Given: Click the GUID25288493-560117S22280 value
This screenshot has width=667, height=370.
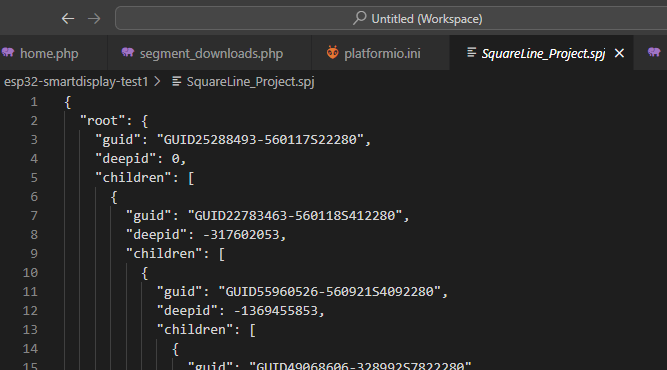Looking at the screenshot, I should tap(260, 139).
